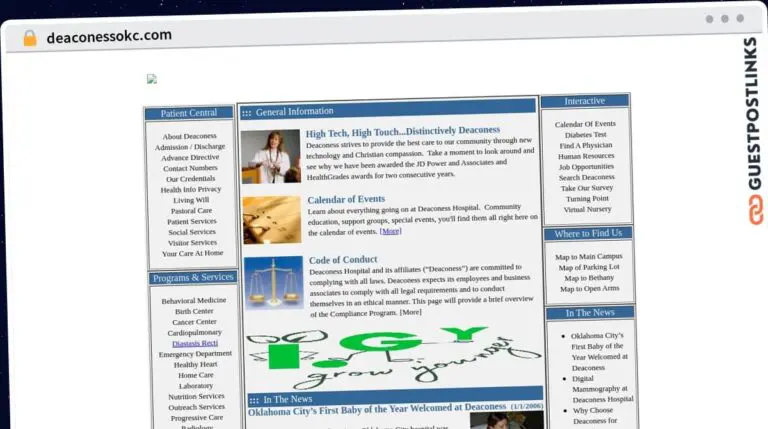Follow the More link under Code of Conduct
The image size is (768, 429).
(410, 312)
